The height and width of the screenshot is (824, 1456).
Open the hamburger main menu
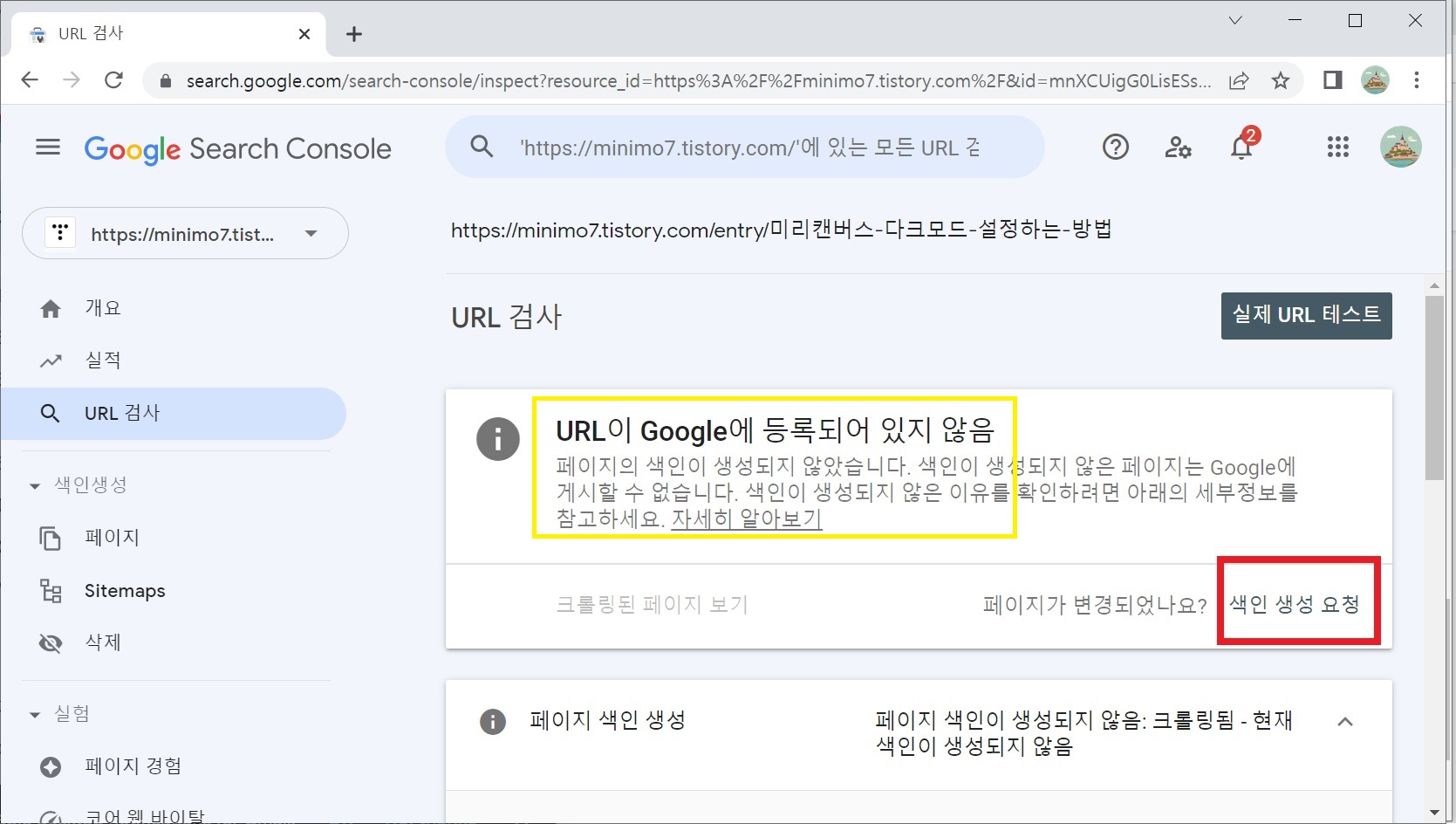point(48,148)
